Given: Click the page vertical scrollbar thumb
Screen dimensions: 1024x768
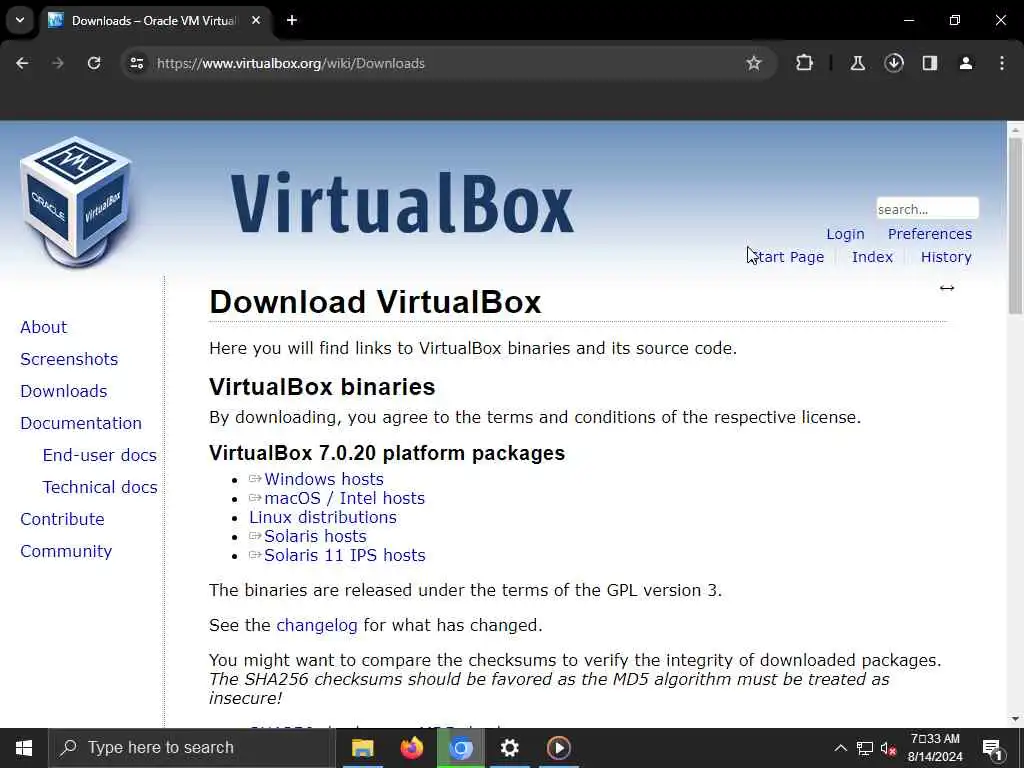Looking at the screenshot, I should pyautogui.click(x=1015, y=225).
